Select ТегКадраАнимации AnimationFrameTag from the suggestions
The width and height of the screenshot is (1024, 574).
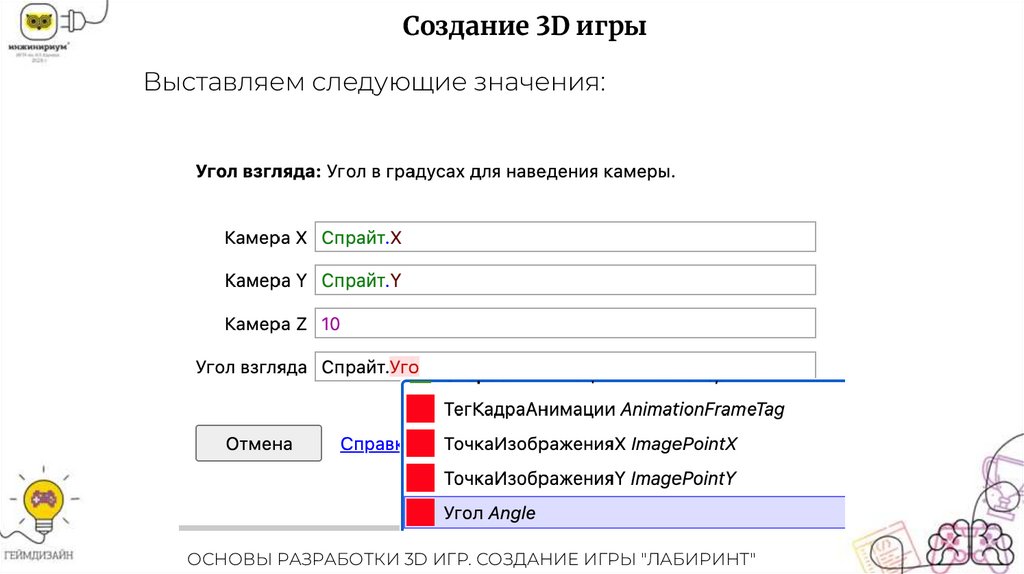click(x=614, y=409)
